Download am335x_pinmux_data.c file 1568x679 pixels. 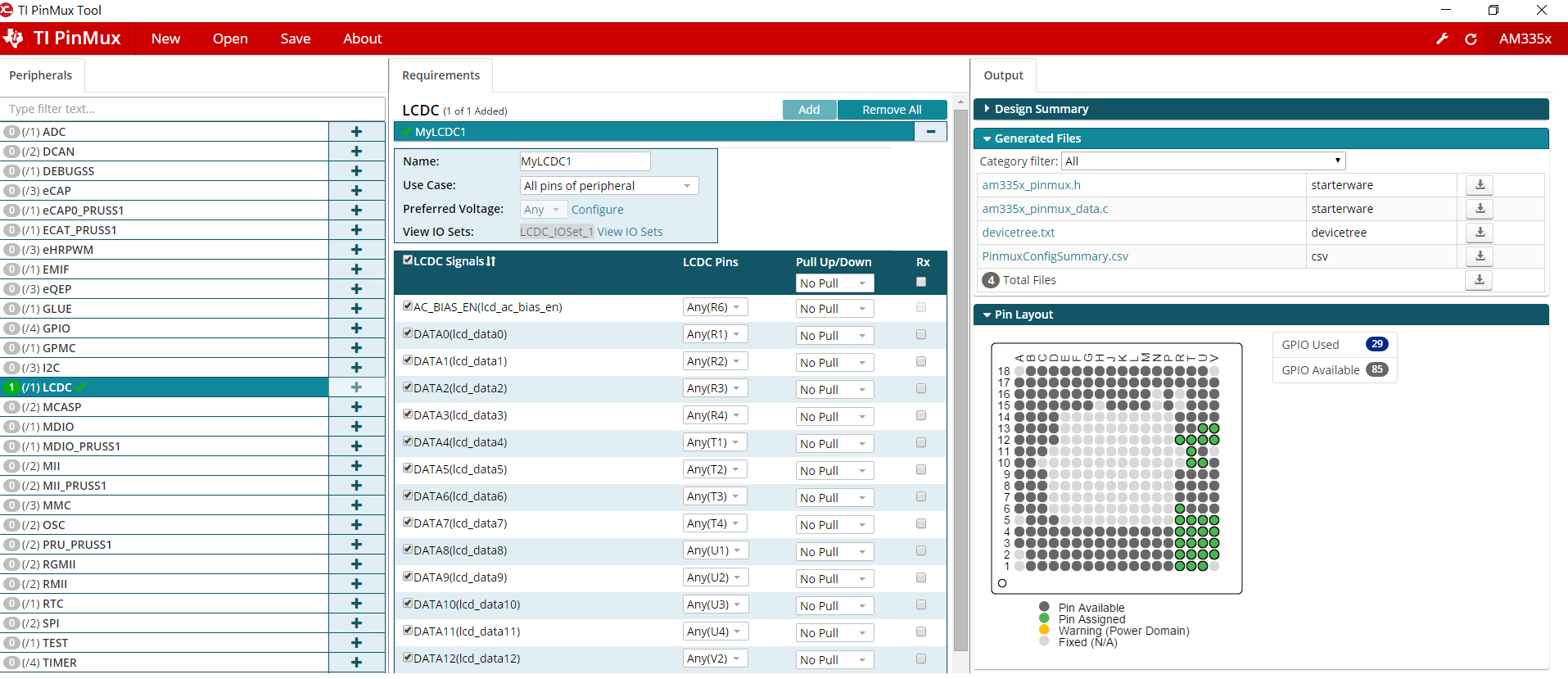click(x=1480, y=209)
